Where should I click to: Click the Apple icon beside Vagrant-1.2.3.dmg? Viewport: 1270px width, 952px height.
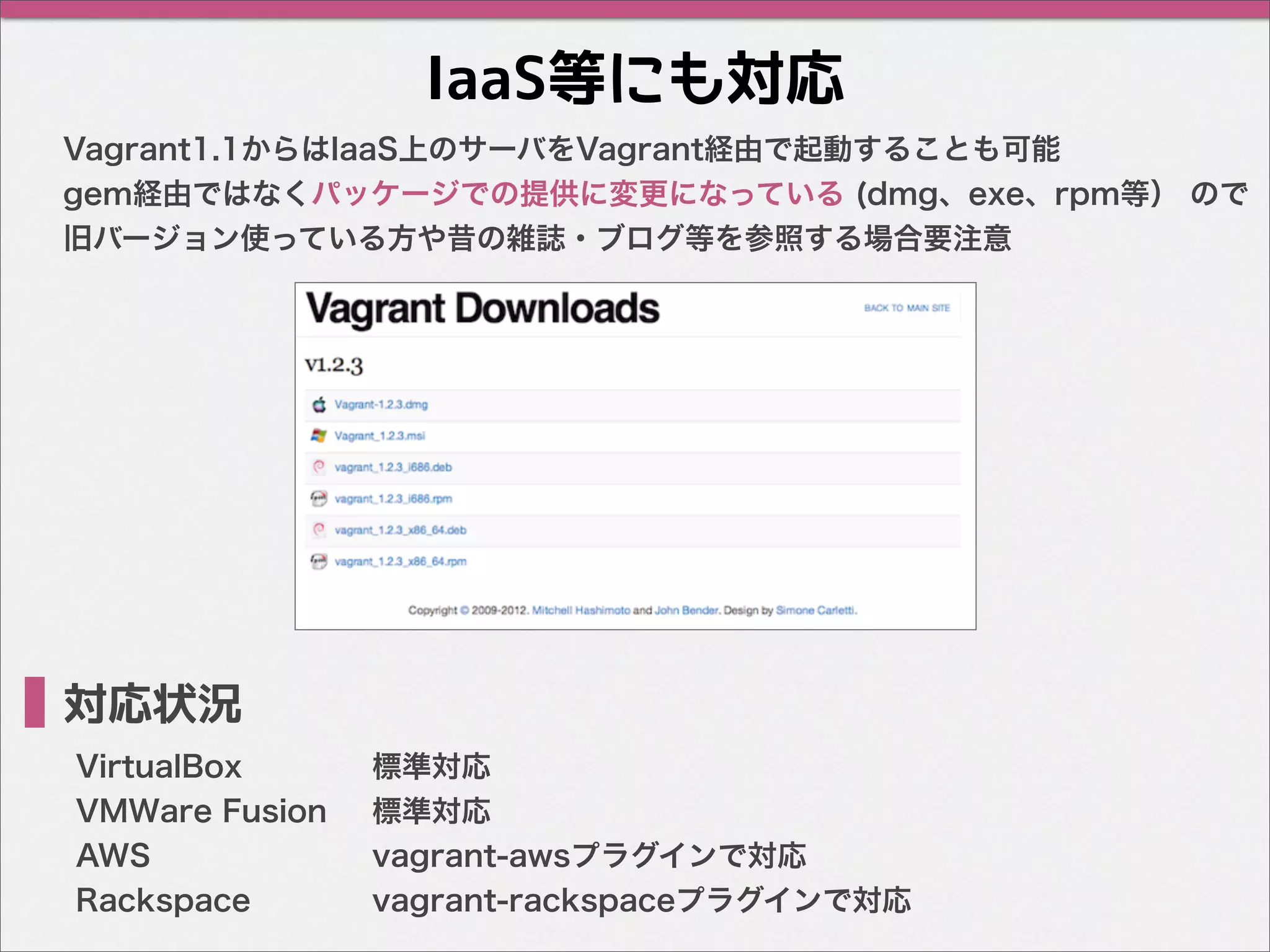pyautogui.click(x=319, y=405)
